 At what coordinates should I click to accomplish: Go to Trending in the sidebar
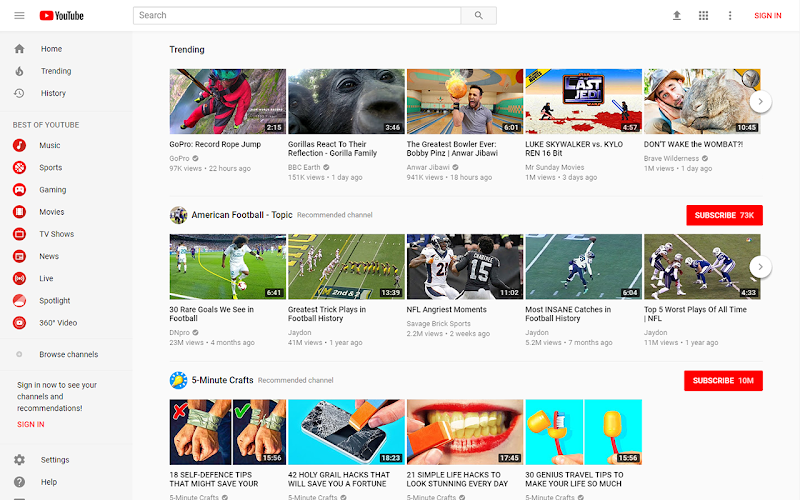[x=56, y=71]
